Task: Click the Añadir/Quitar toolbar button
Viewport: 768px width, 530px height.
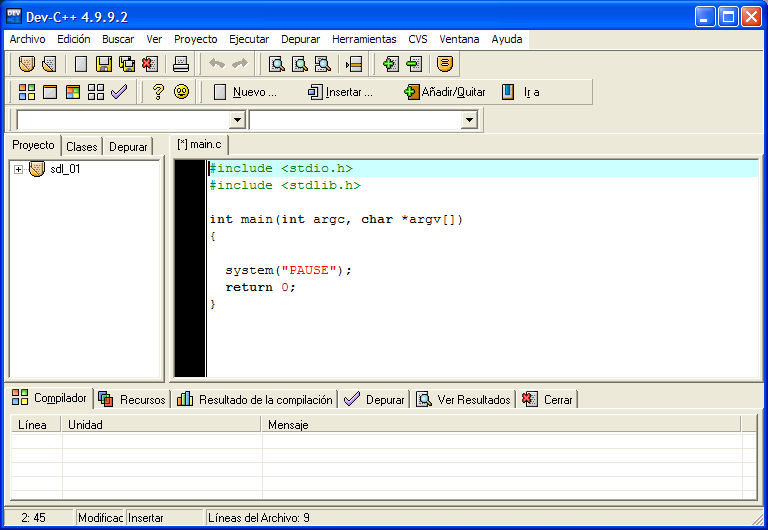Action: coord(444,92)
